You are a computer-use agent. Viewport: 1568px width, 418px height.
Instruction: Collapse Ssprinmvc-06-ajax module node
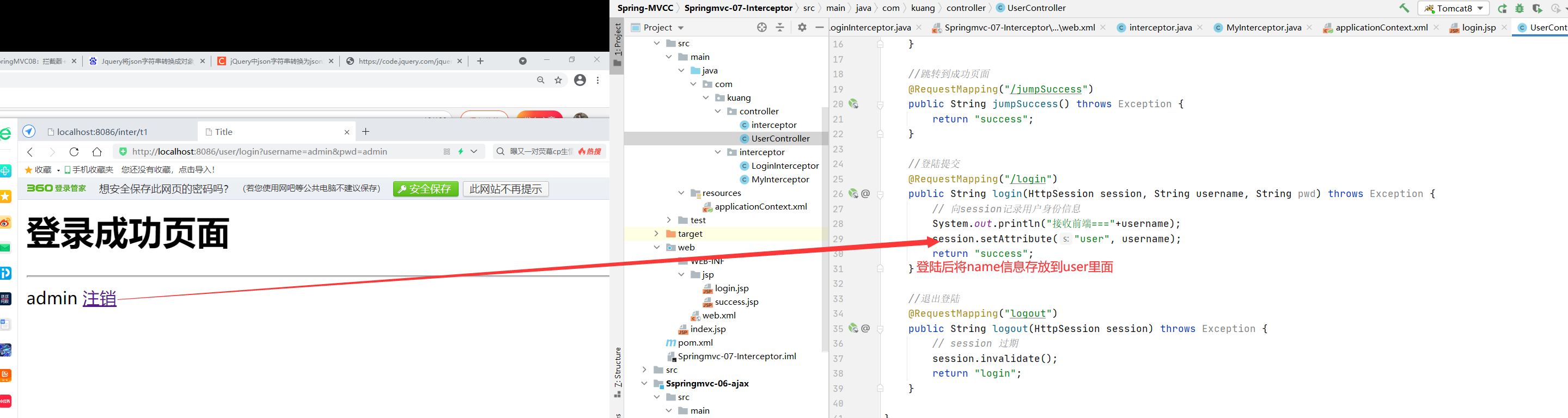(644, 383)
